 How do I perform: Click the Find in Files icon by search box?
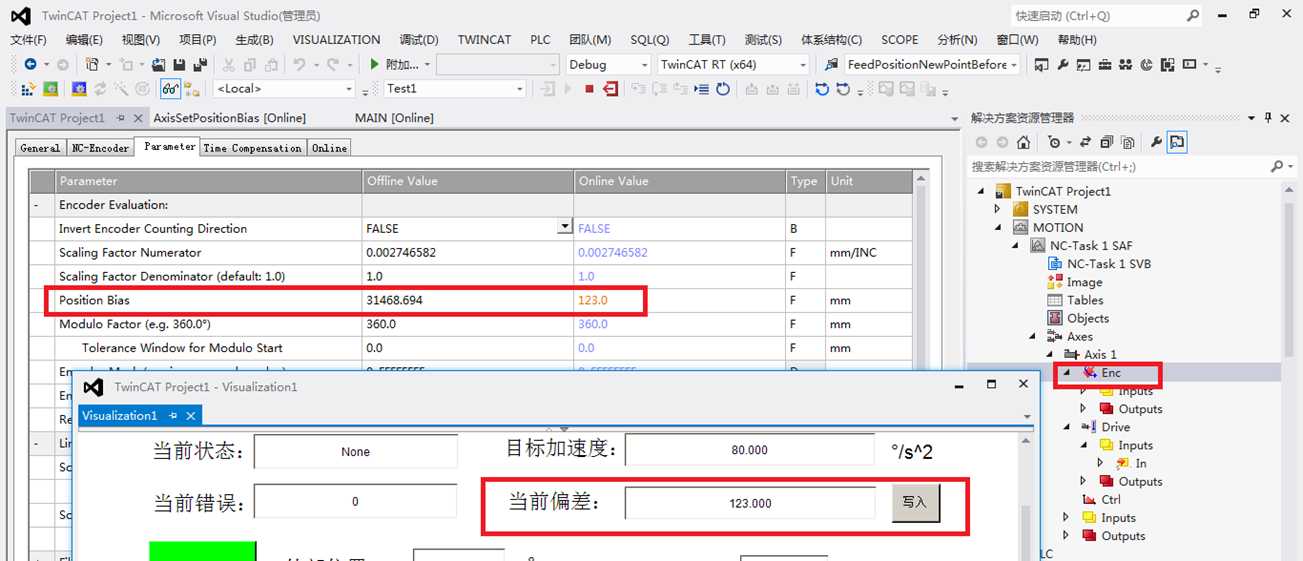831,64
